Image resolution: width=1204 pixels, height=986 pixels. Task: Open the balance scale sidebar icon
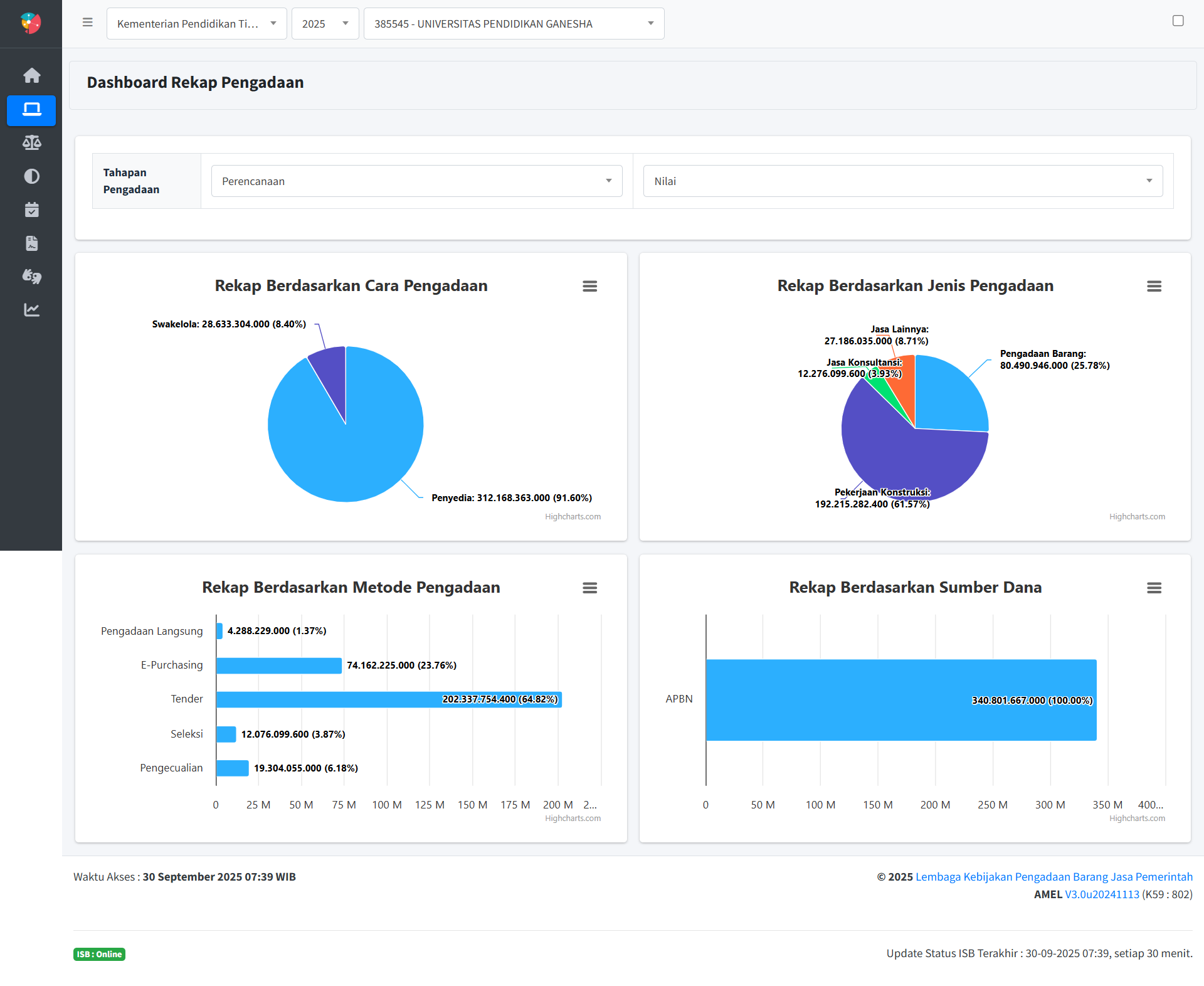click(x=31, y=143)
